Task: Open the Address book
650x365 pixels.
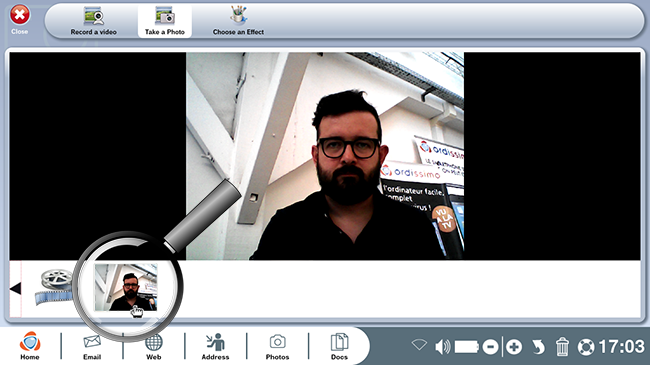Action: [215, 346]
